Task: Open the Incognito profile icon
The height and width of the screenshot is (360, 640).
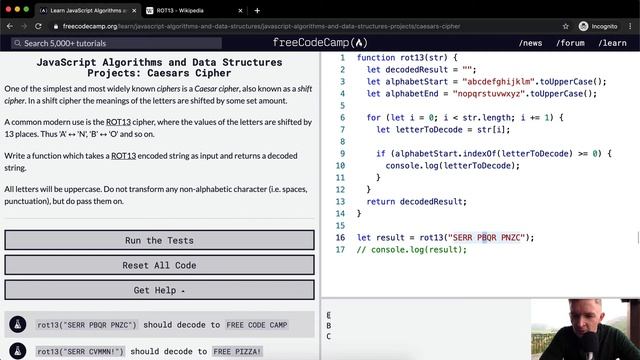Action: click(583, 26)
